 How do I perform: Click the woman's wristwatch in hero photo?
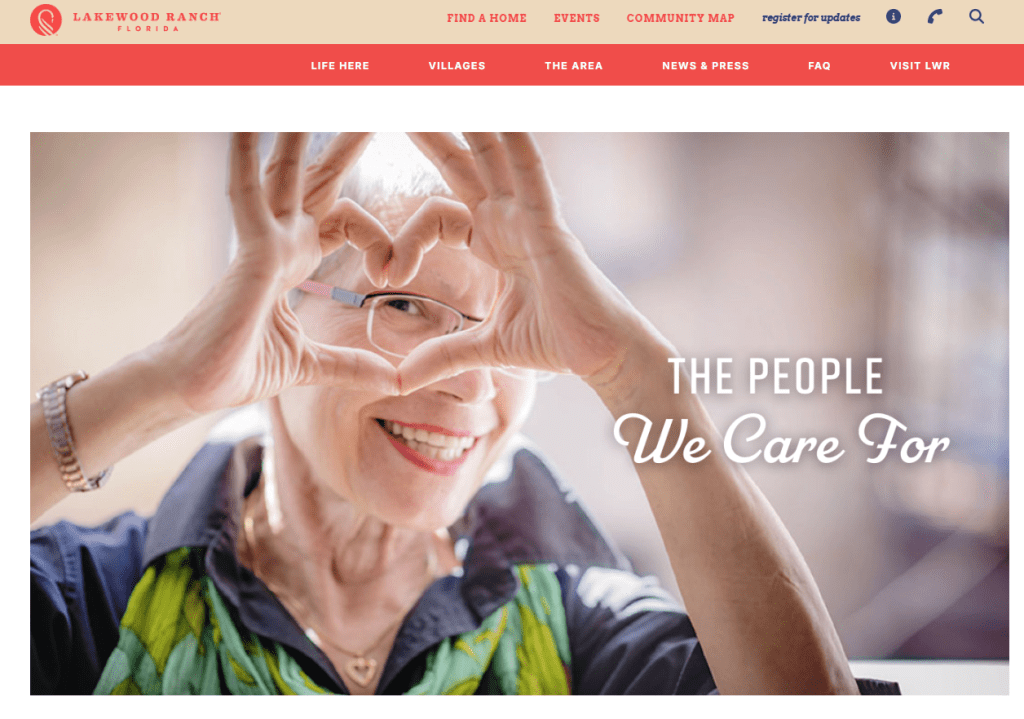click(x=65, y=432)
